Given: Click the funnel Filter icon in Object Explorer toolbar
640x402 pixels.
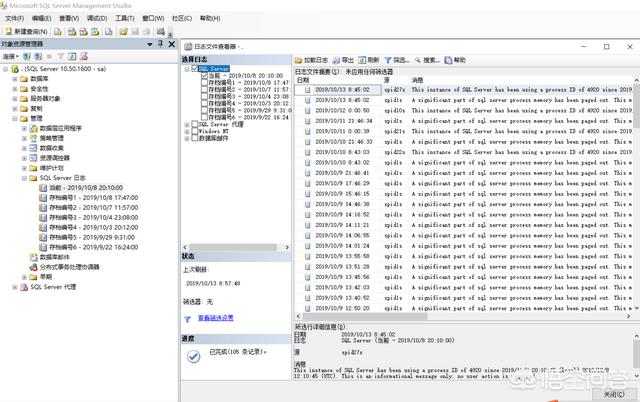Looking at the screenshot, I should coord(60,56).
